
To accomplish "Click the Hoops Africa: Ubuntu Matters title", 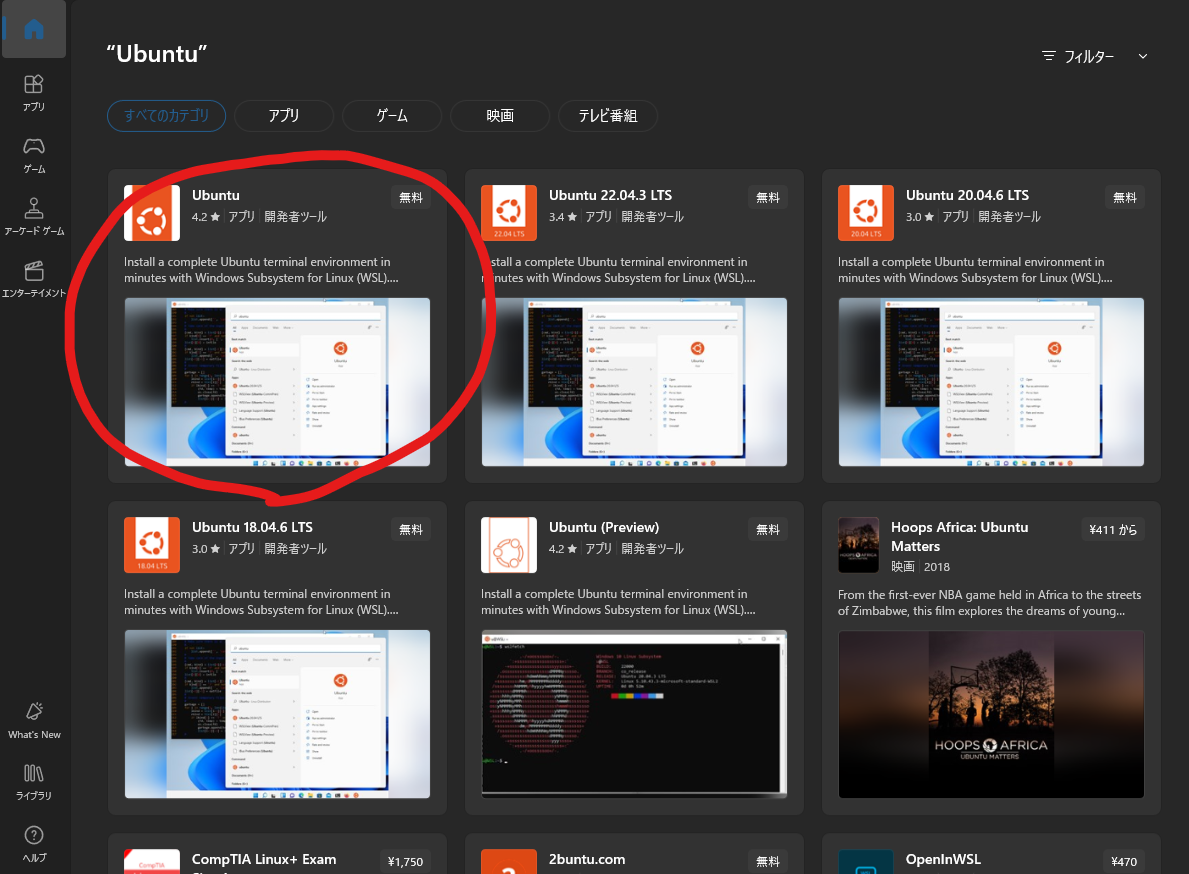I will (960, 537).
